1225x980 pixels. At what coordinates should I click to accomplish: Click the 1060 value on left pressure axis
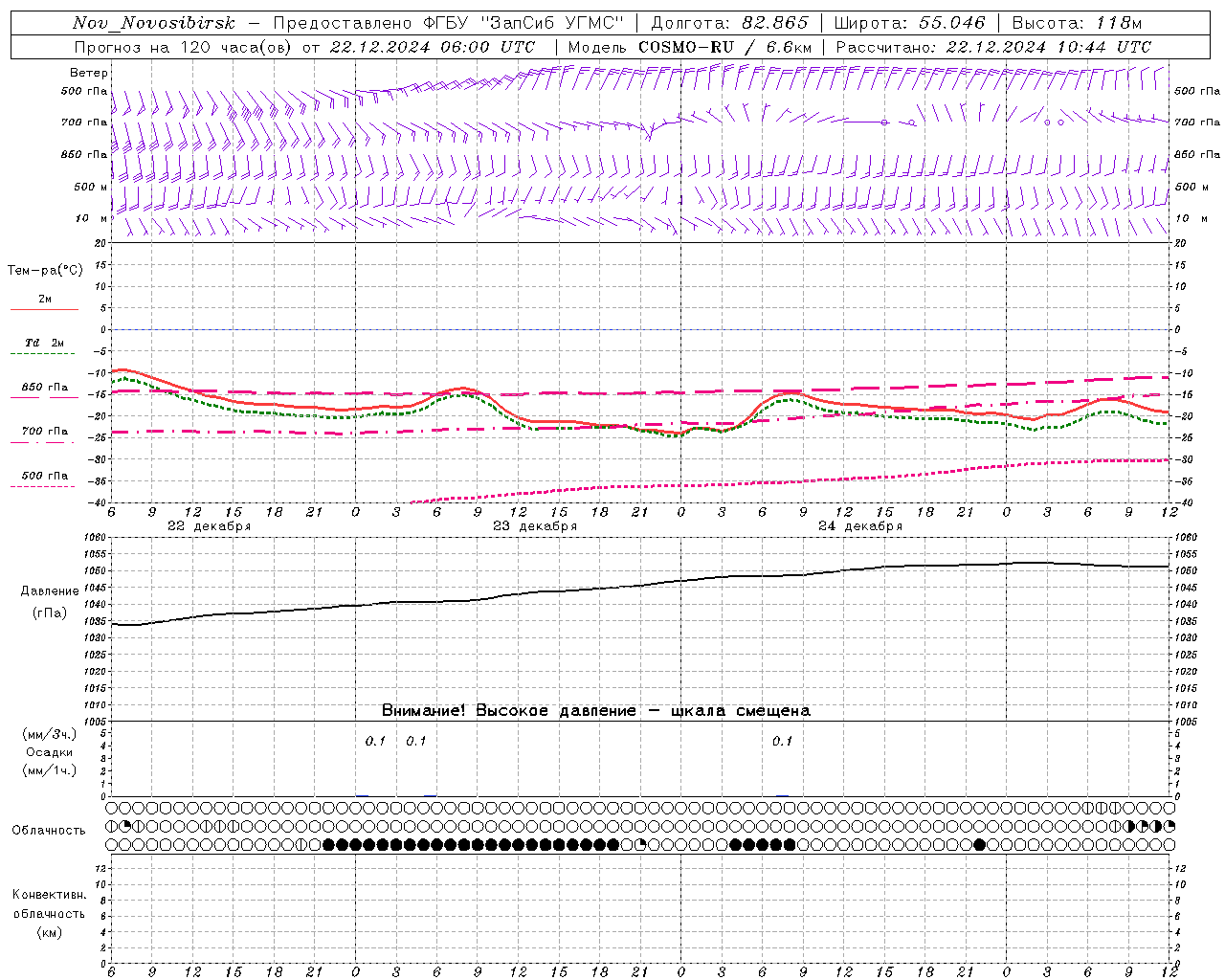tap(96, 538)
